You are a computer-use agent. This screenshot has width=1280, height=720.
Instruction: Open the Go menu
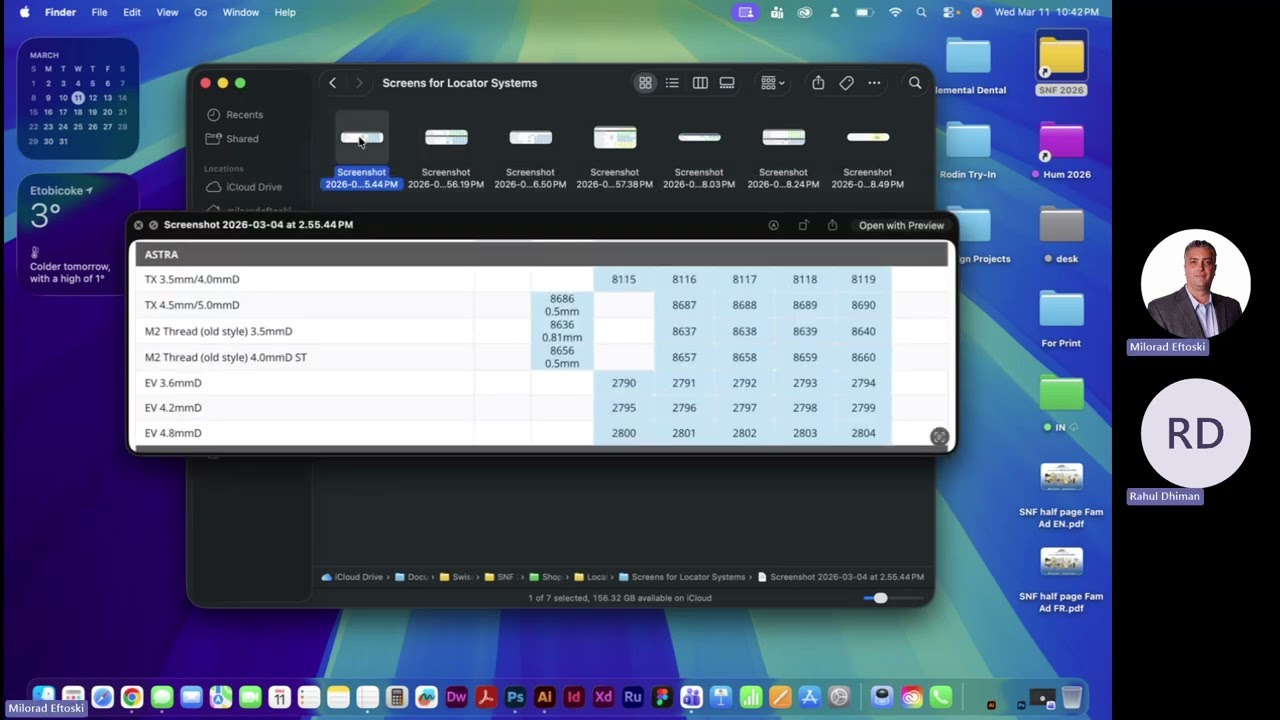(200, 12)
